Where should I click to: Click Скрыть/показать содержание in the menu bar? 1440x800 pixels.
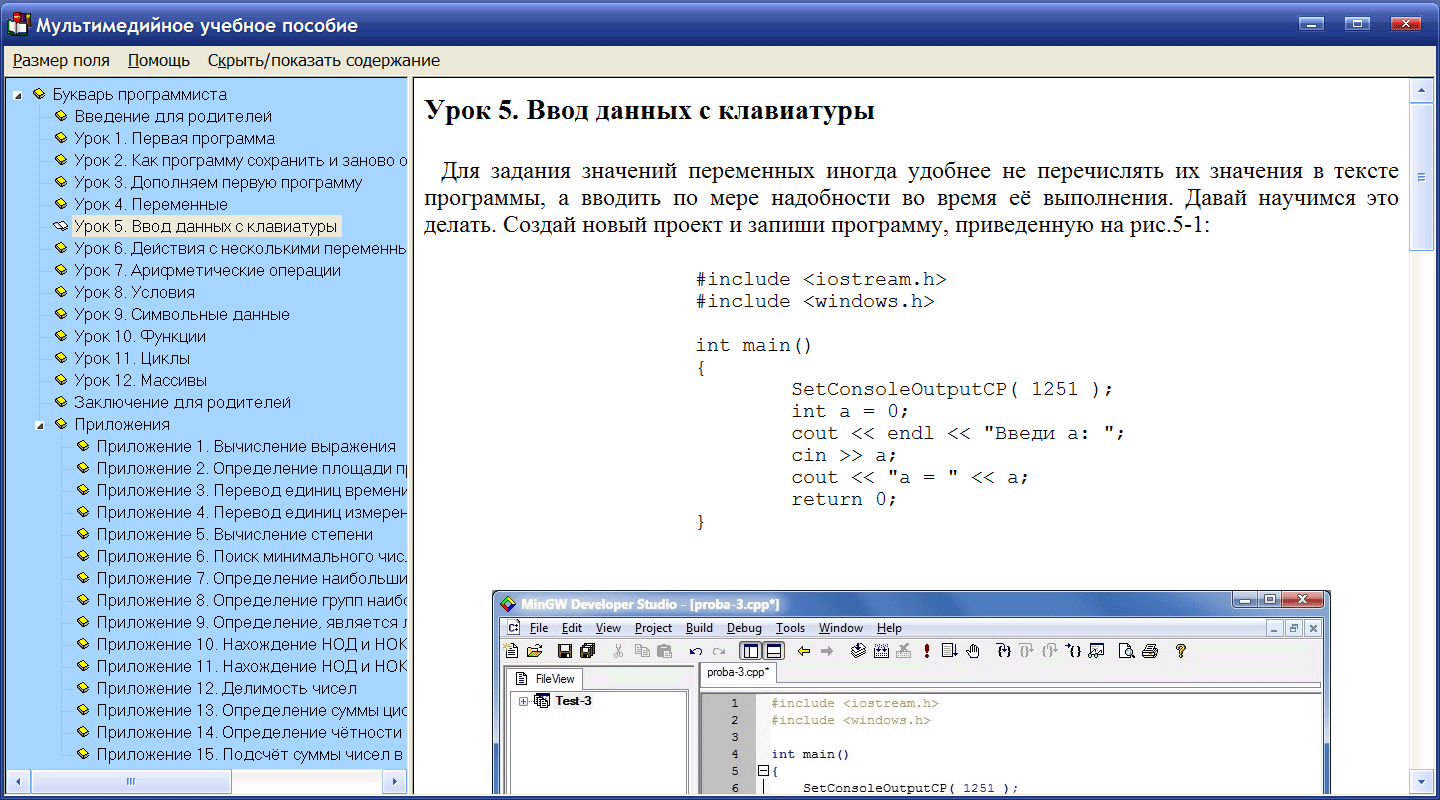point(323,60)
